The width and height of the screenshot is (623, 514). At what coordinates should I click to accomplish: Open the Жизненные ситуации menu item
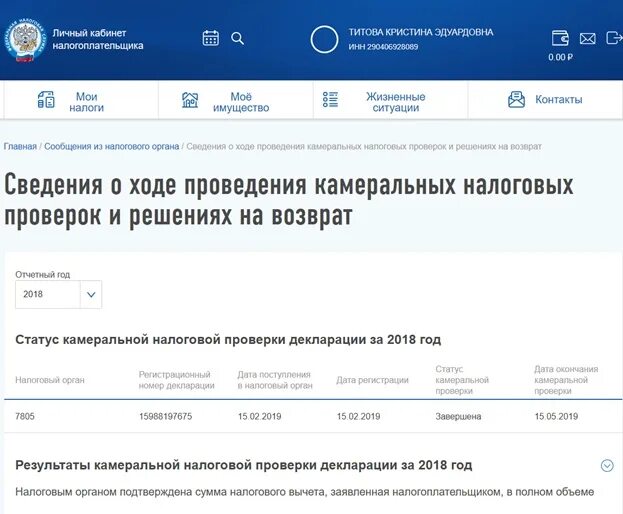click(x=391, y=100)
